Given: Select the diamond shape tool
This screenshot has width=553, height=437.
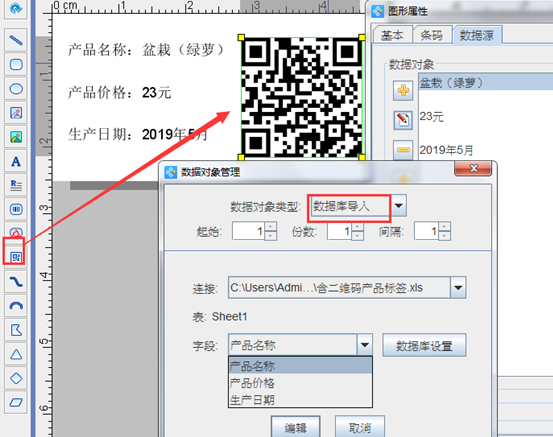Looking at the screenshot, I should tap(16, 378).
